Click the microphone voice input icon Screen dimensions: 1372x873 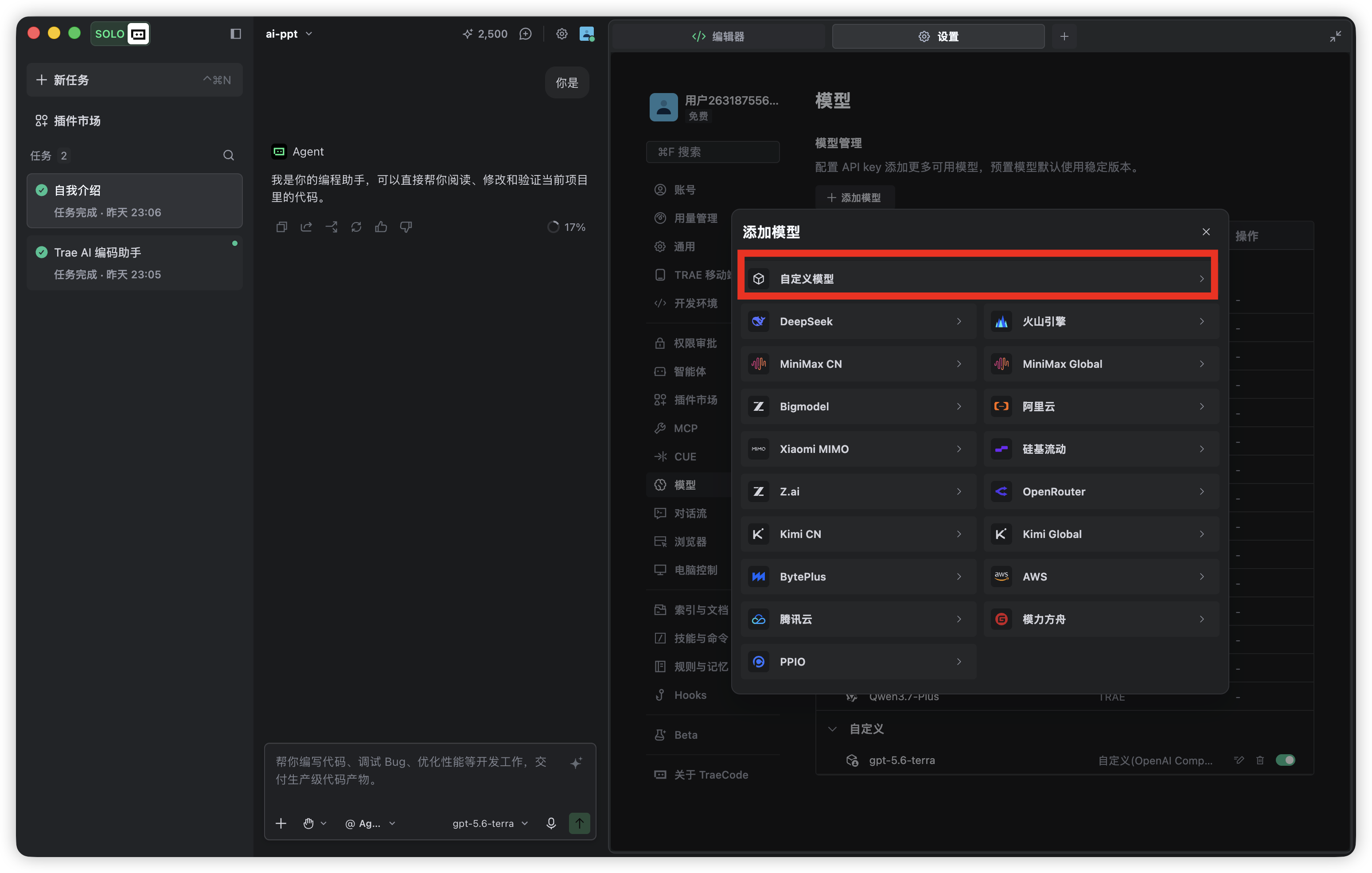click(x=551, y=823)
